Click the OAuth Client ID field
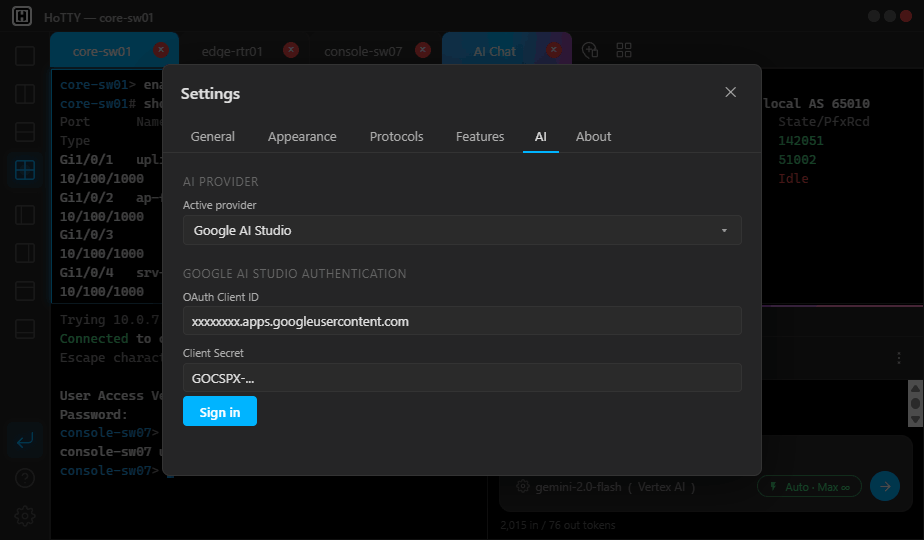This screenshot has height=540, width=924. [x=462, y=321]
